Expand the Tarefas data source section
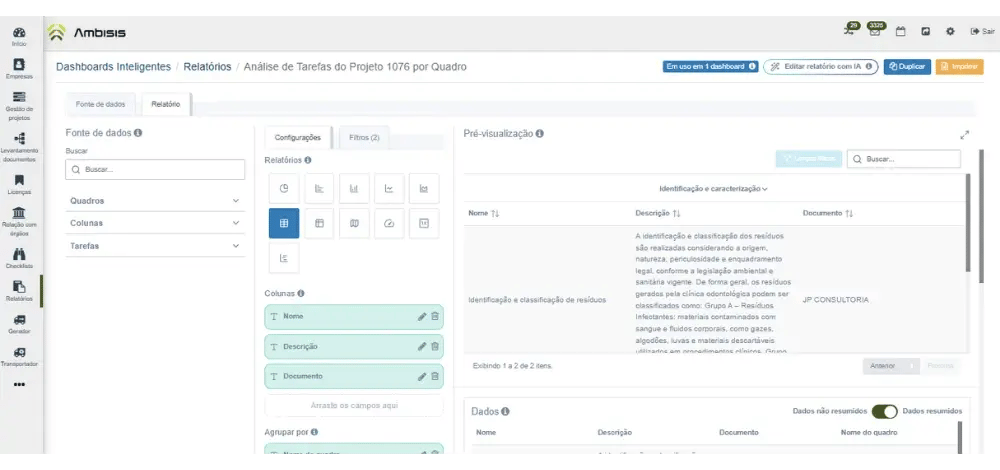 point(155,245)
